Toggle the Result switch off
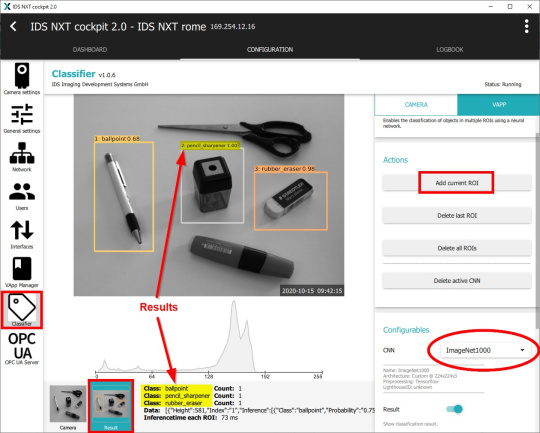The image size is (540, 433). pos(455,409)
